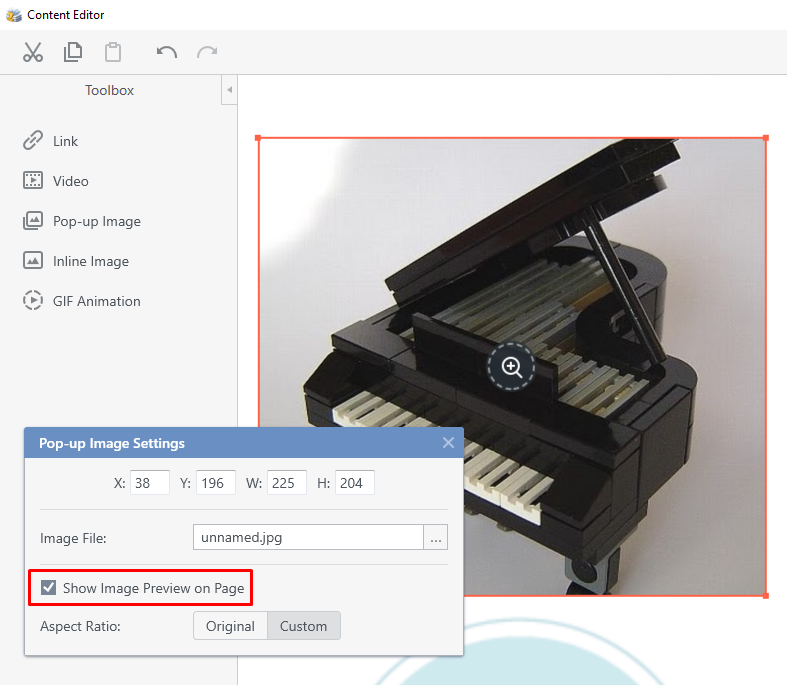
Task: Undo the last action
Action: 167,52
